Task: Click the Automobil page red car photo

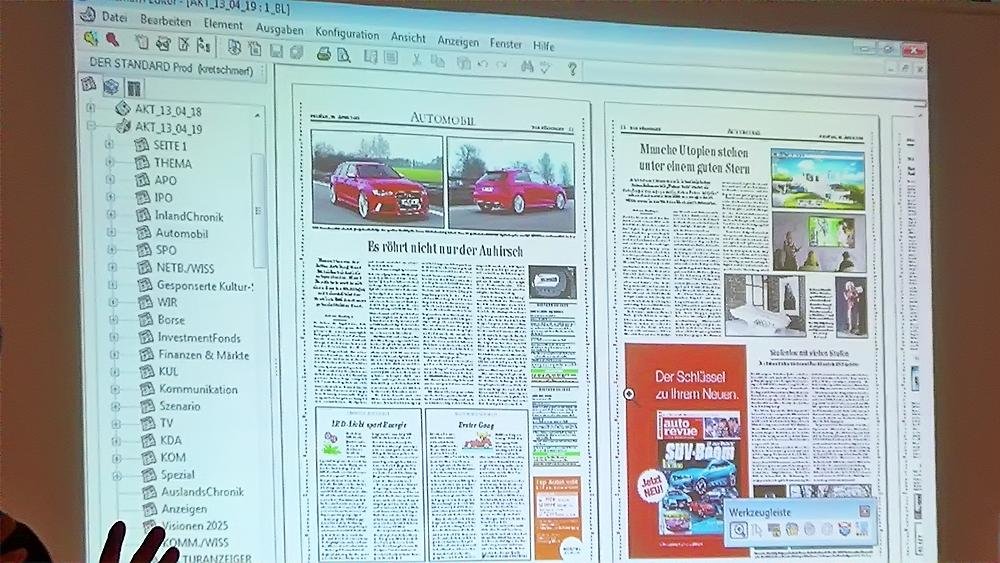Action: (x=377, y=182)
